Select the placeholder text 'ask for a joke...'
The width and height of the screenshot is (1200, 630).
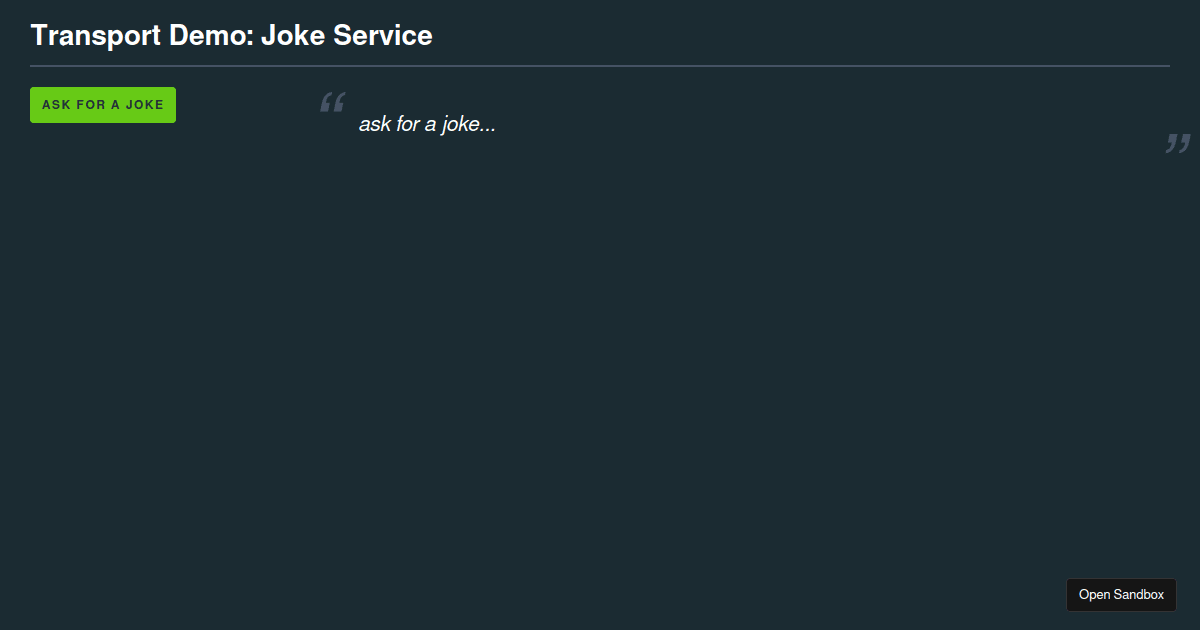click(x=427, y=124)
